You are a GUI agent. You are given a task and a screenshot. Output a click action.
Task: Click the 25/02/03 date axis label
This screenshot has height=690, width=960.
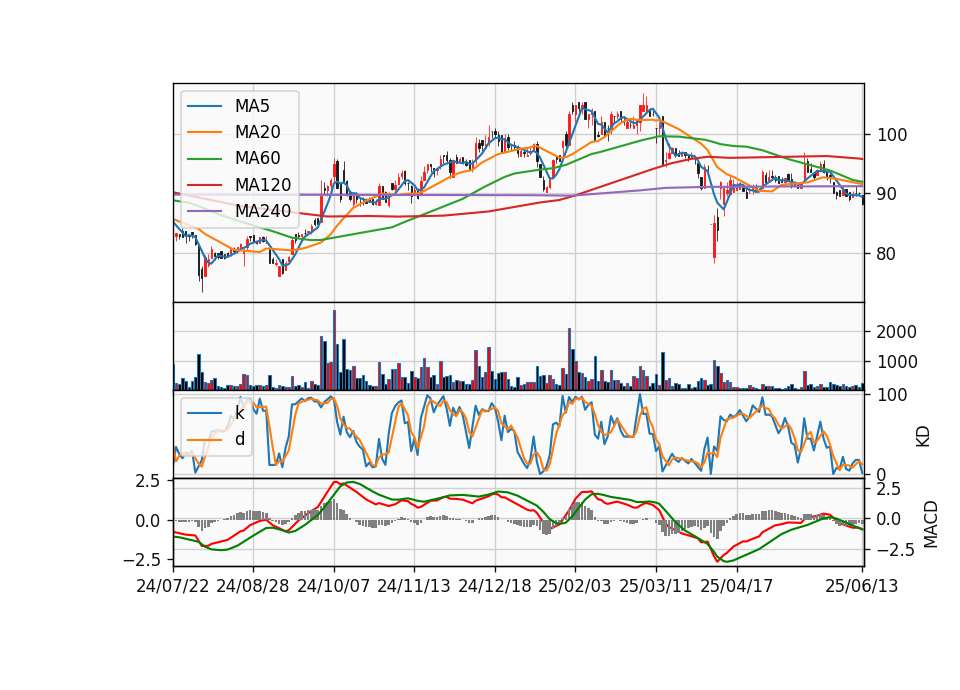[575, 586]
